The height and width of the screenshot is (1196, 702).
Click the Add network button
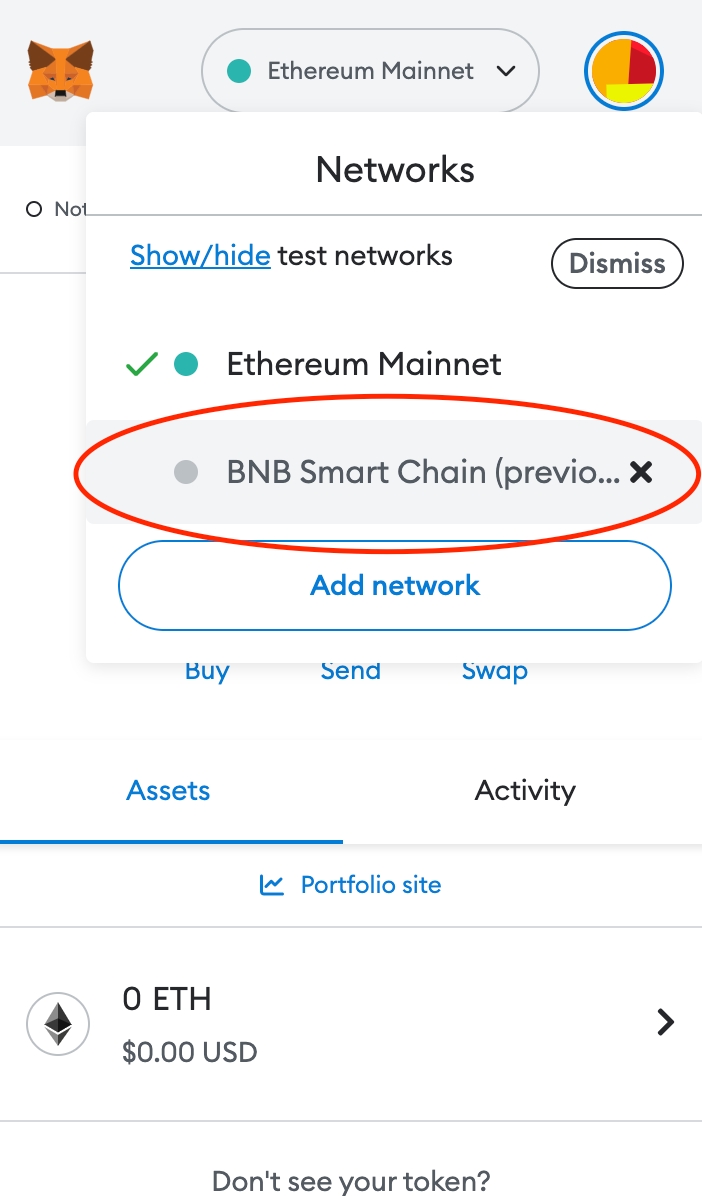[x=395, y=586]
